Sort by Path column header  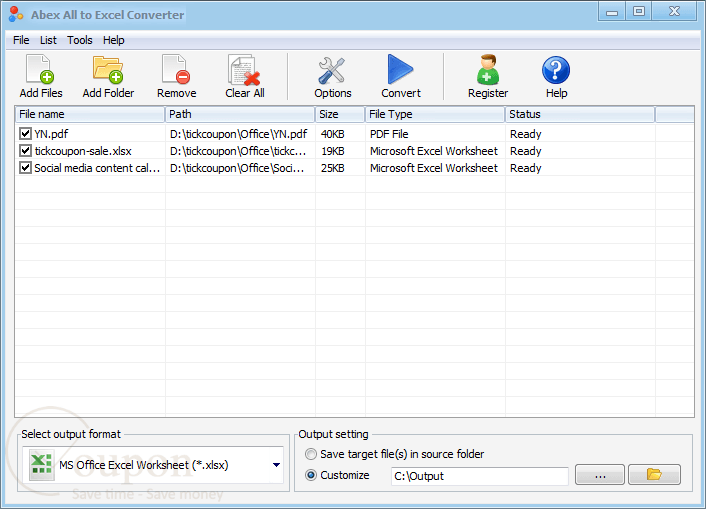[240, 114]
